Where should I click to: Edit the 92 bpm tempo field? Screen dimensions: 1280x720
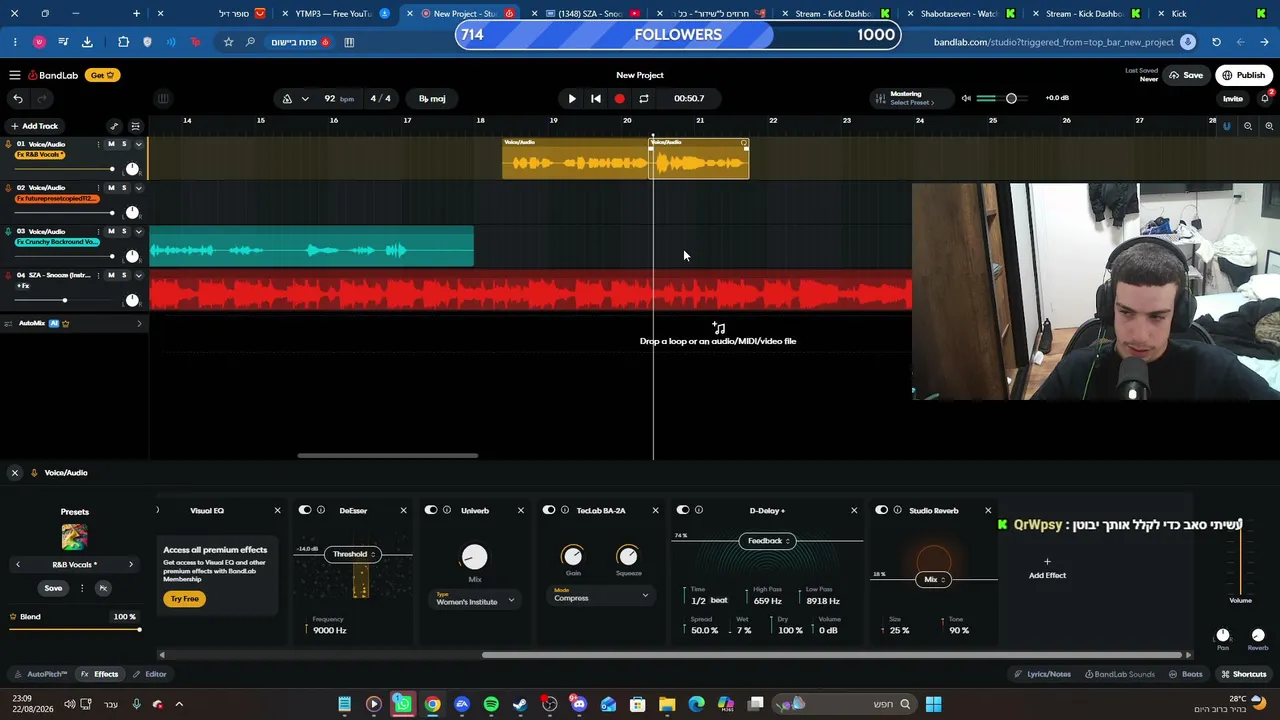coord(339,98)
